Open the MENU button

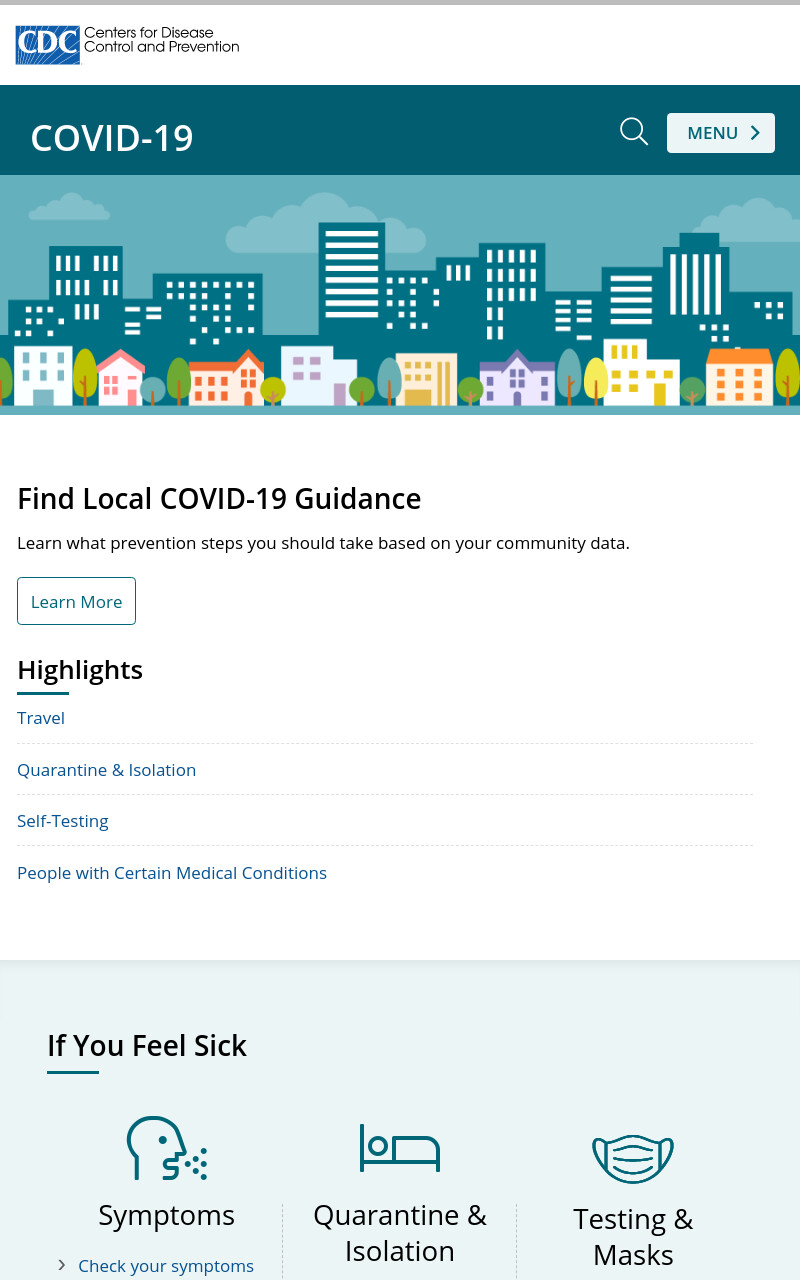(x=721, y=133)
